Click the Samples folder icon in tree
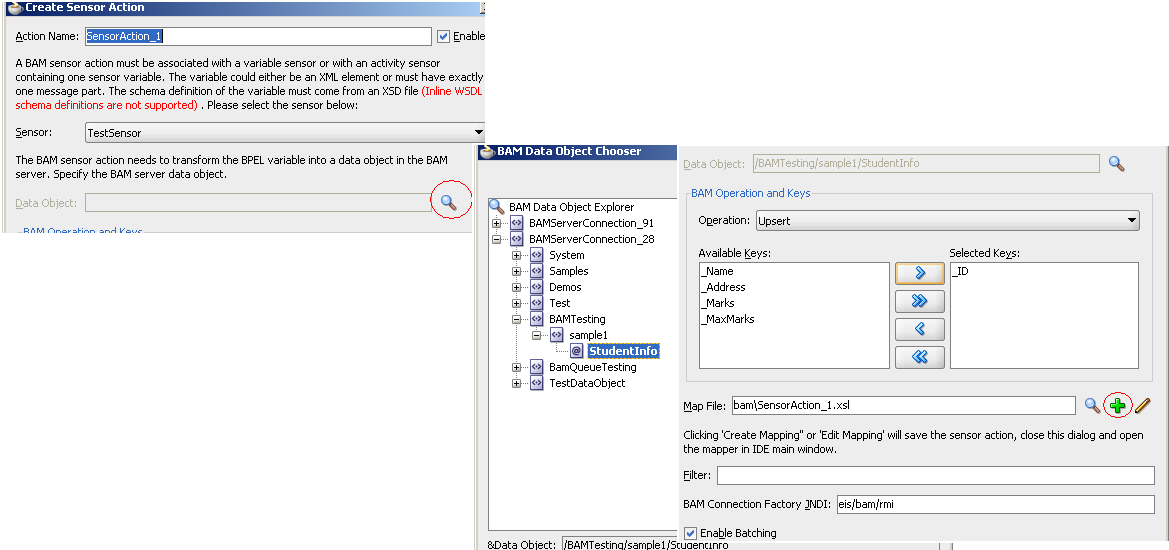 537,271
